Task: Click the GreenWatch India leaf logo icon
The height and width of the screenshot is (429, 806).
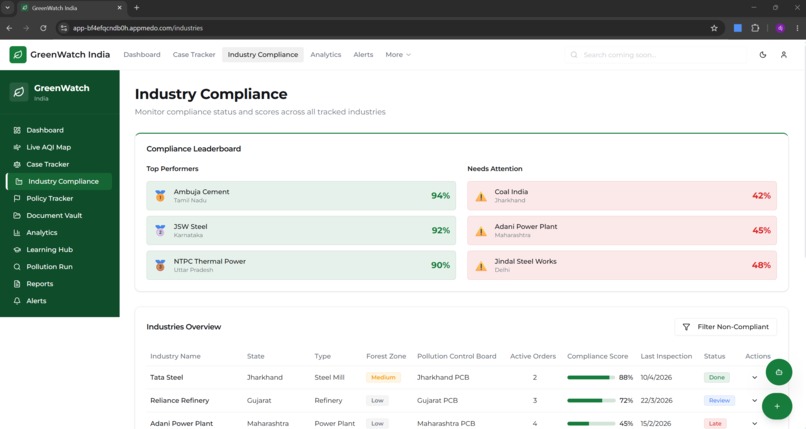Action: [x=18, y=54]
